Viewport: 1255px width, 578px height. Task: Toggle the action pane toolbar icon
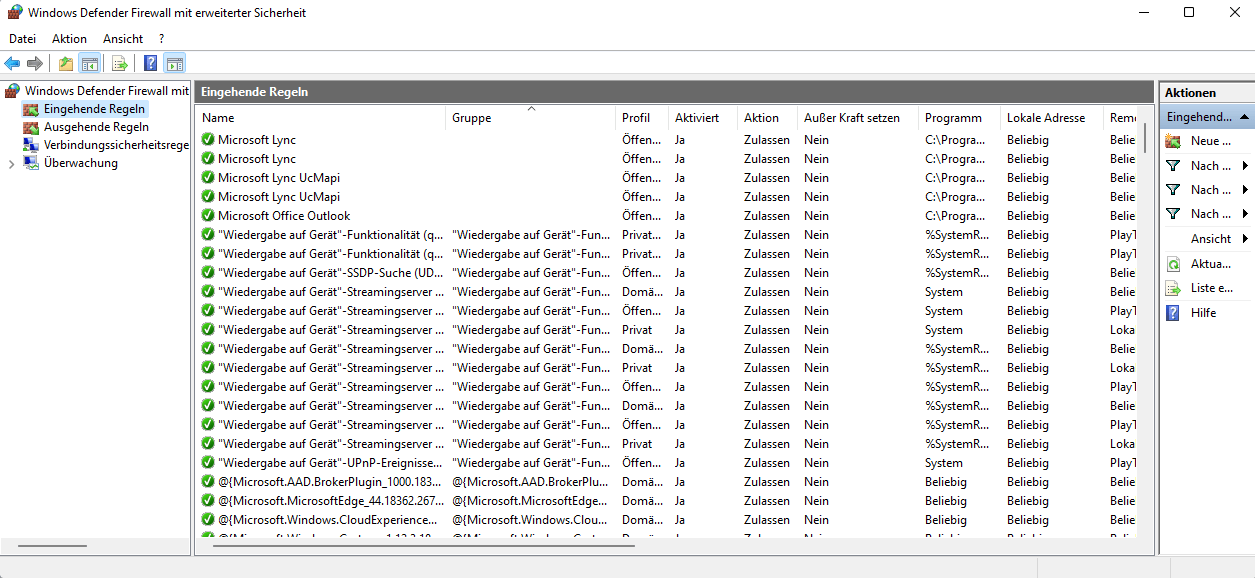click(174, 64)
